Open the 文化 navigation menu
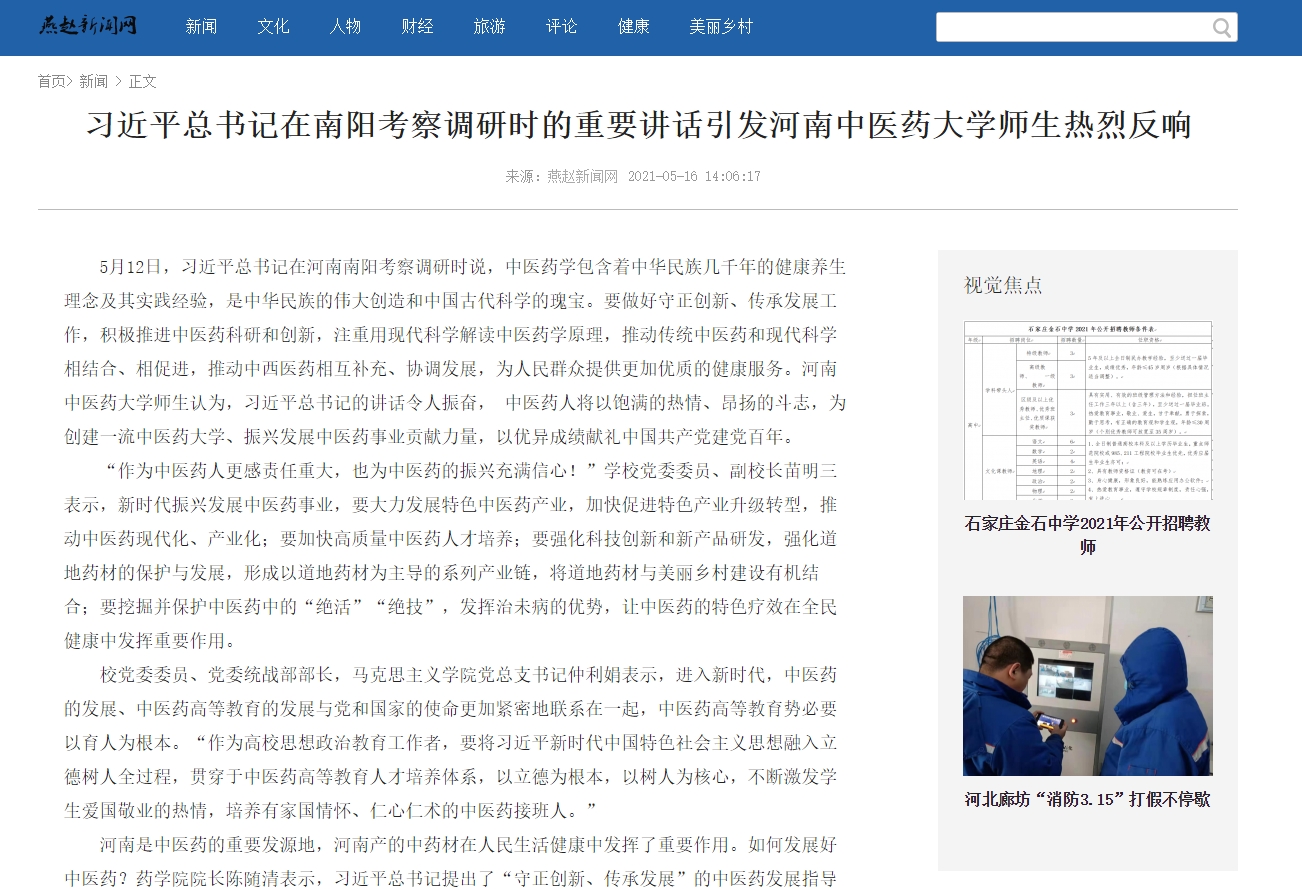Screen dimensions: 1302x889 pos(273,27)
